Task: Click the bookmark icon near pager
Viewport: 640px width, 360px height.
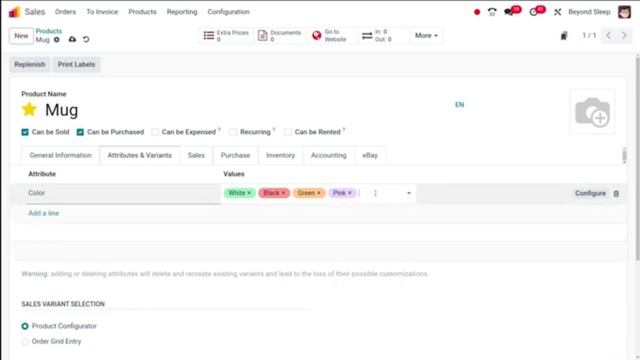Action: [x=564, y=36]
